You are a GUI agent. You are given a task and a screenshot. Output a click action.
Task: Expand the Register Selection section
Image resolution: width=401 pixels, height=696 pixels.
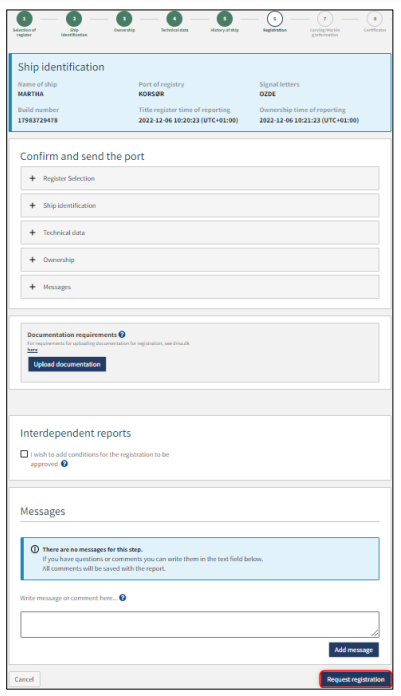tap(200, 178)
